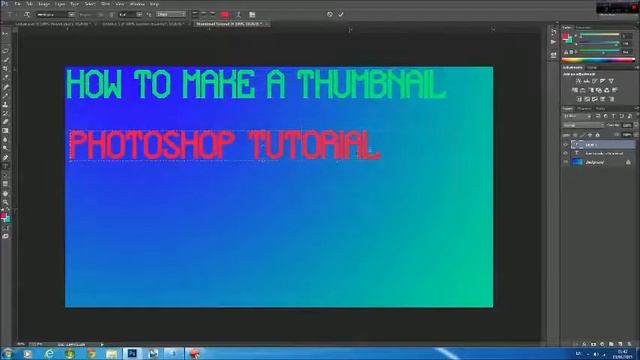Hide the selected top text layer

coord(566,144)
